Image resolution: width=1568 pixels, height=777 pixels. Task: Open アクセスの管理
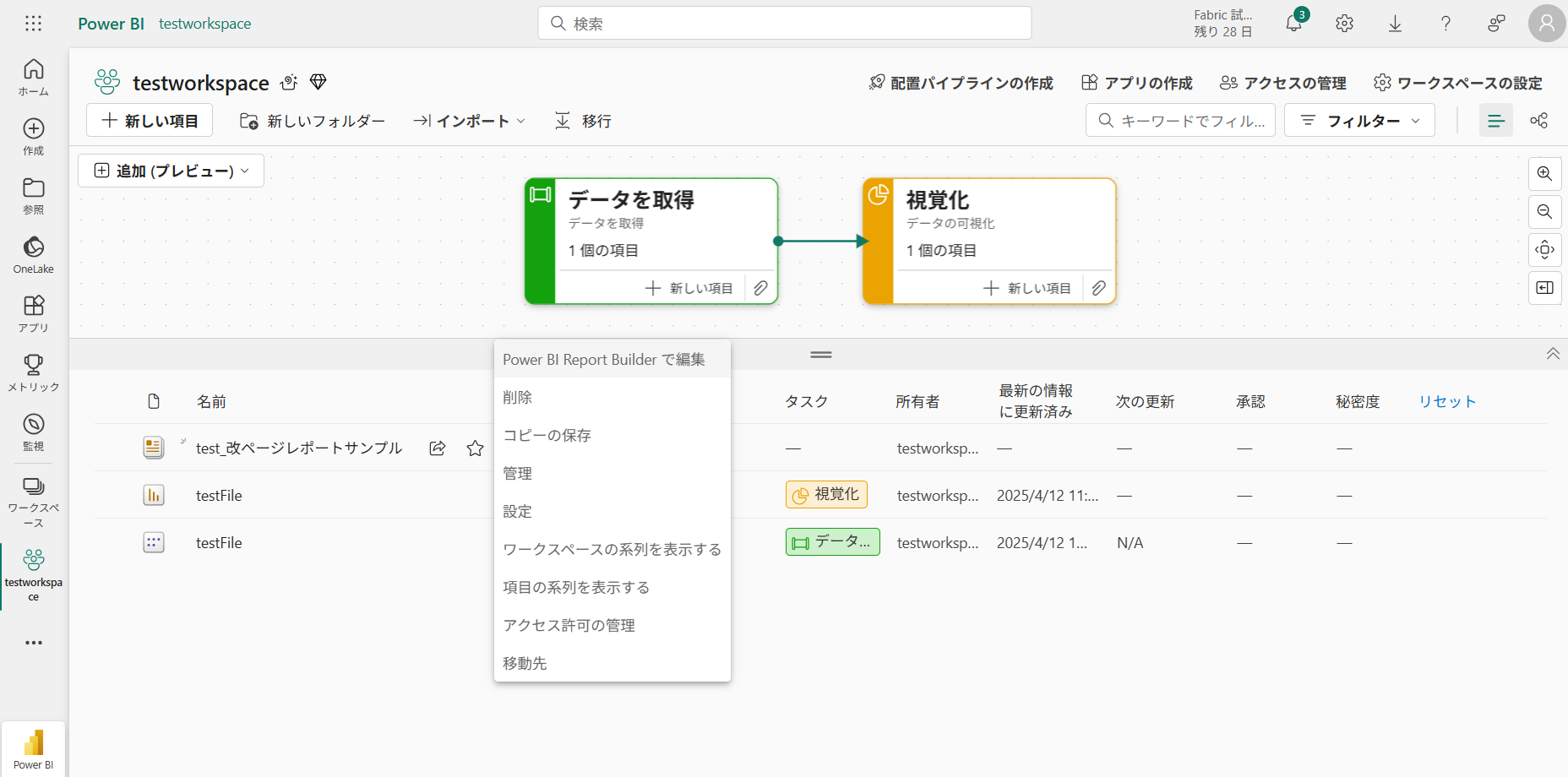[x=1283, y=83]
